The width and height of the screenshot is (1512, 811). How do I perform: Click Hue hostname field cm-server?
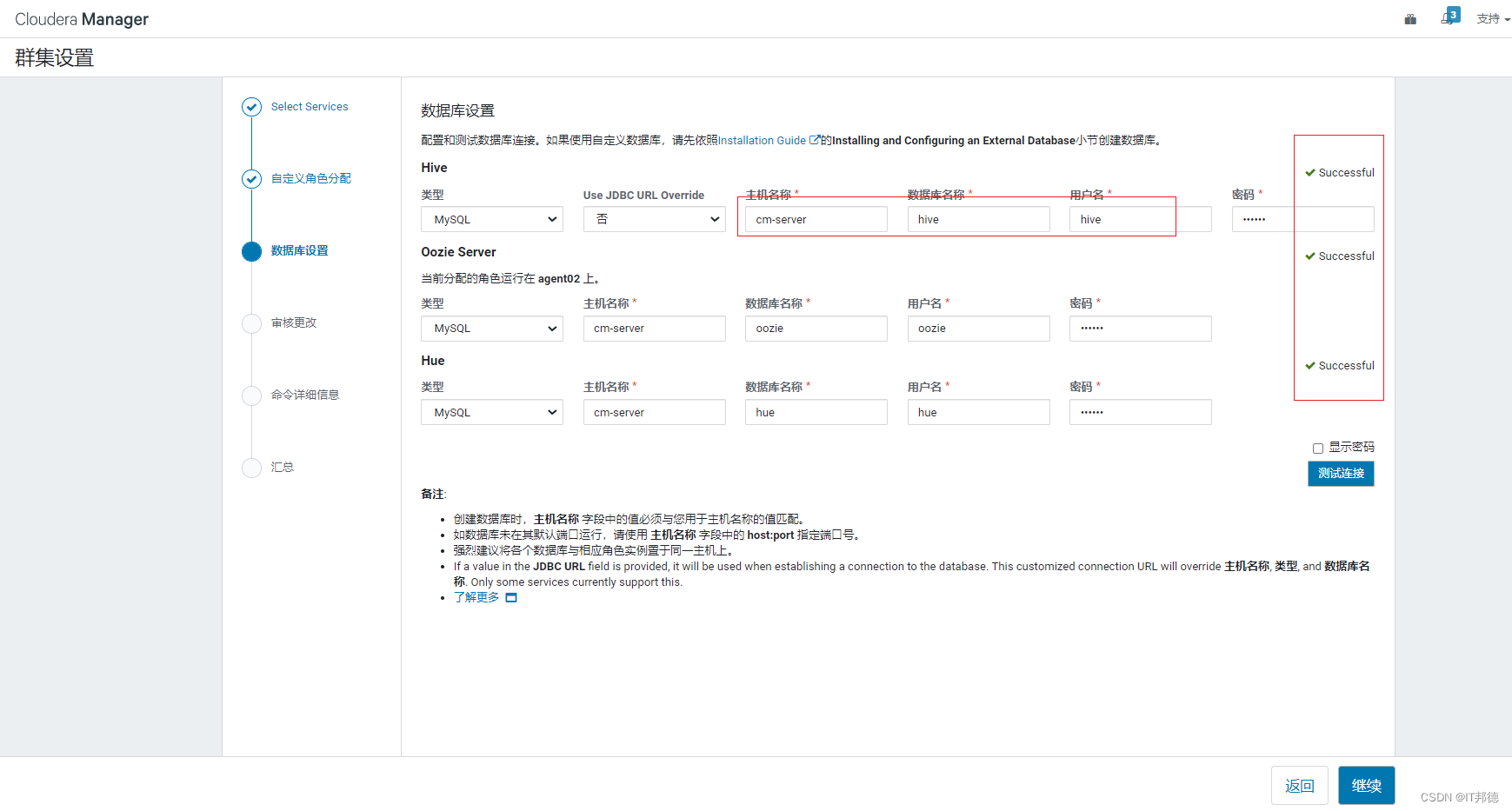(654, 413)
